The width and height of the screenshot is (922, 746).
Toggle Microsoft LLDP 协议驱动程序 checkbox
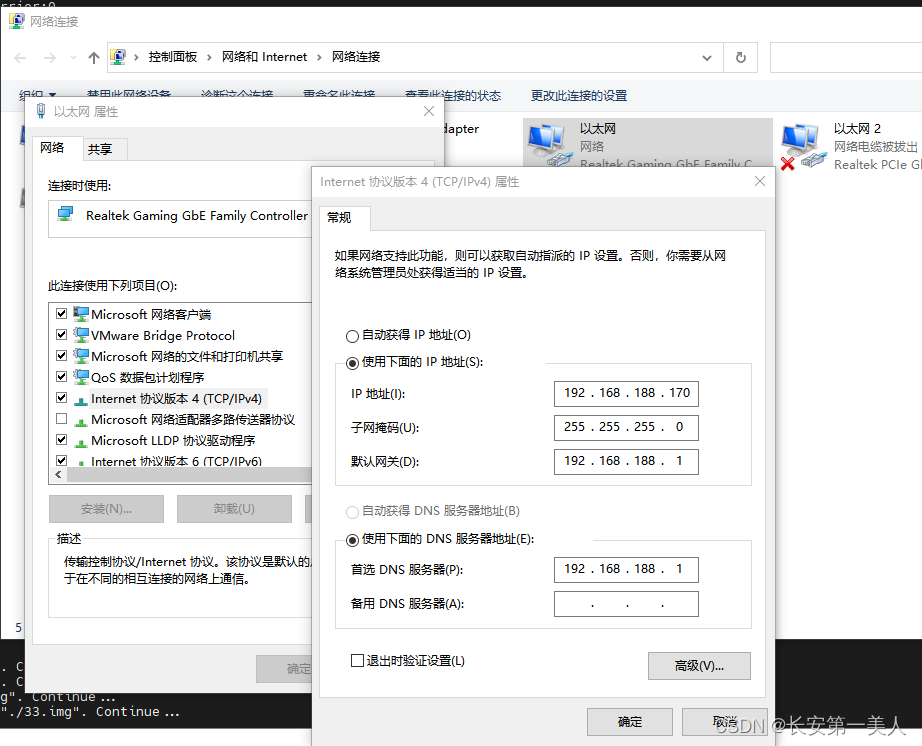coord(61,440)
